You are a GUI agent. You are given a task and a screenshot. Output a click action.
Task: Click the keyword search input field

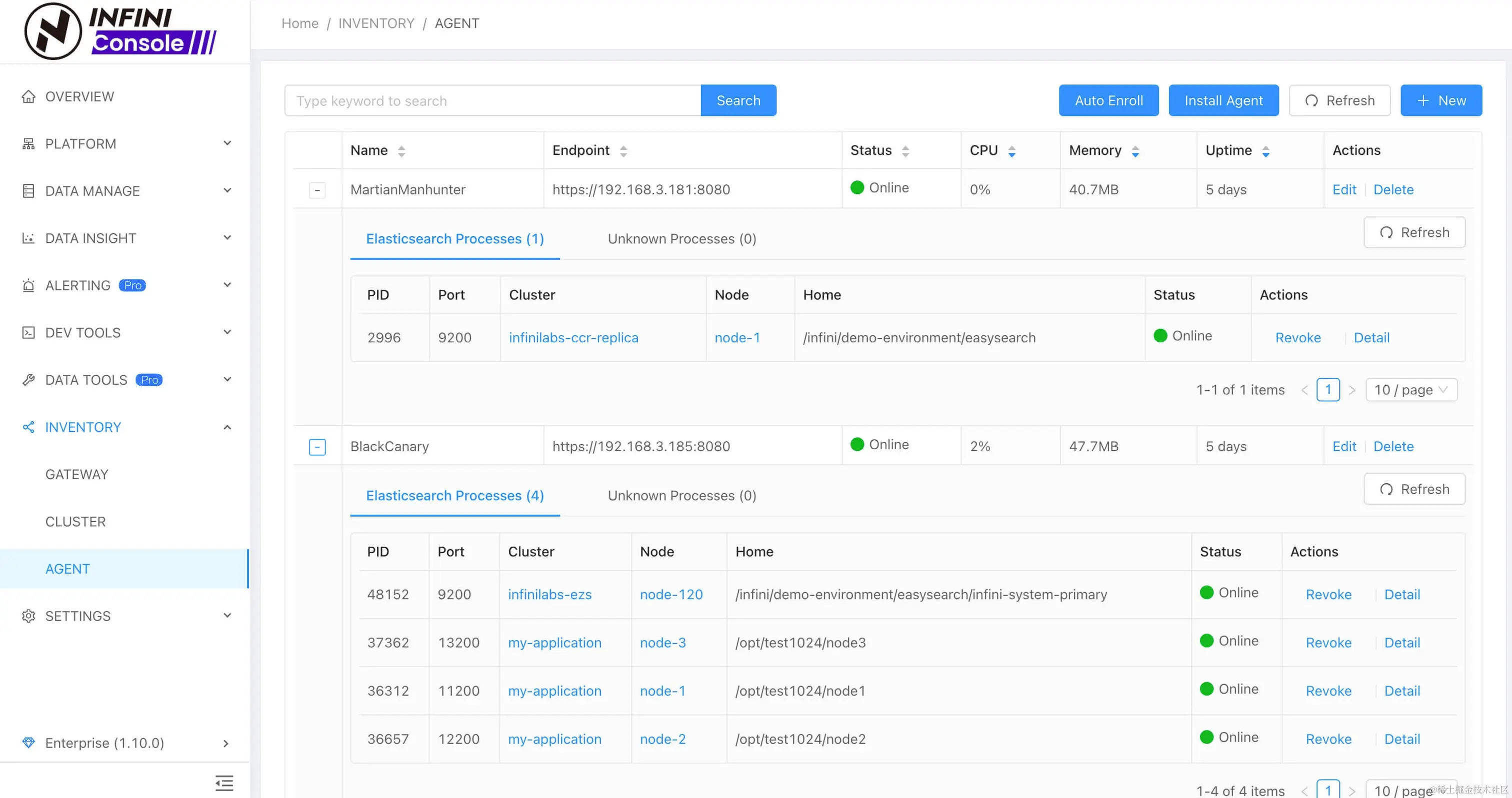click(492, 100)
